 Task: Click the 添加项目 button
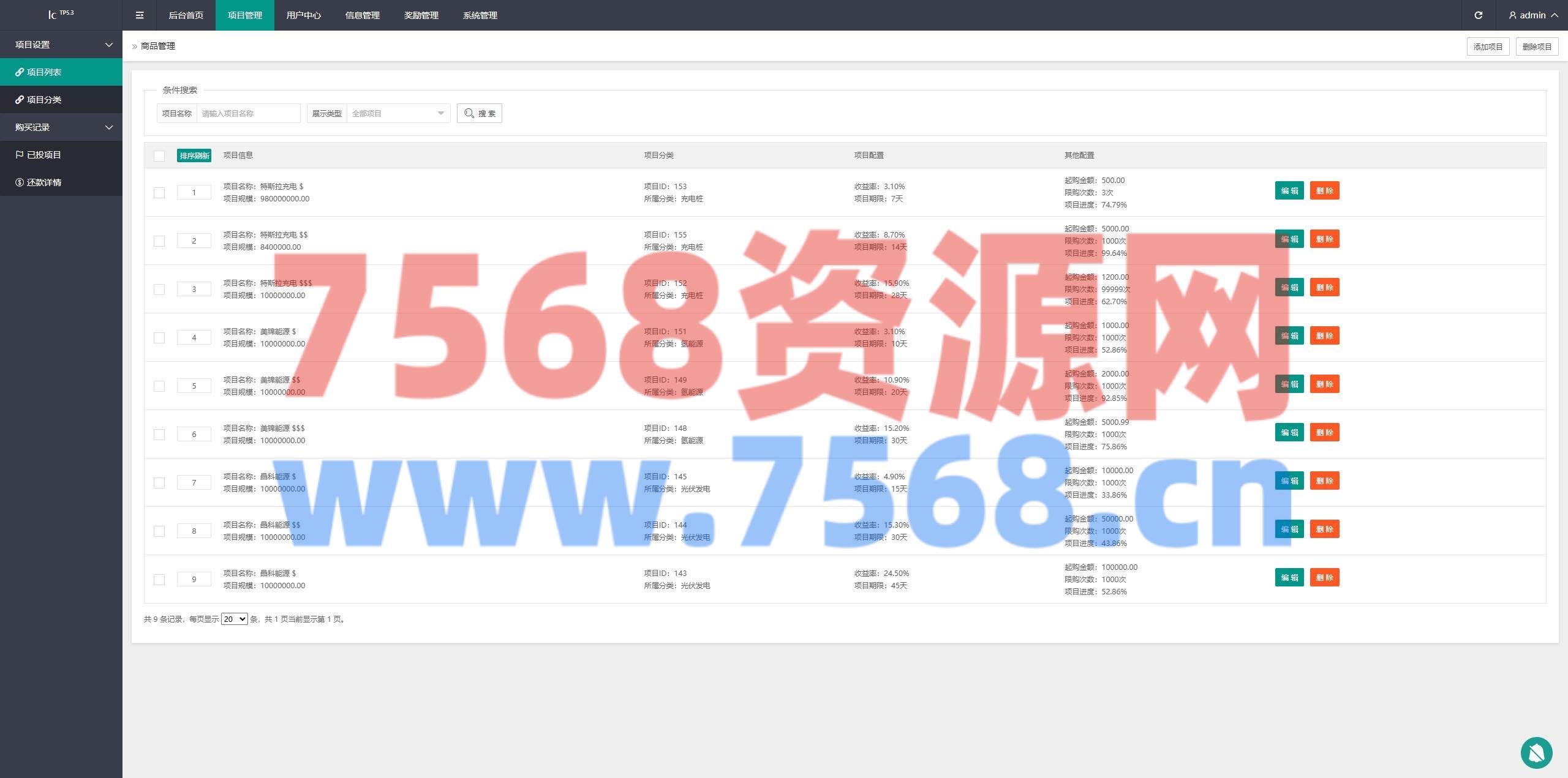point(1487,47)
